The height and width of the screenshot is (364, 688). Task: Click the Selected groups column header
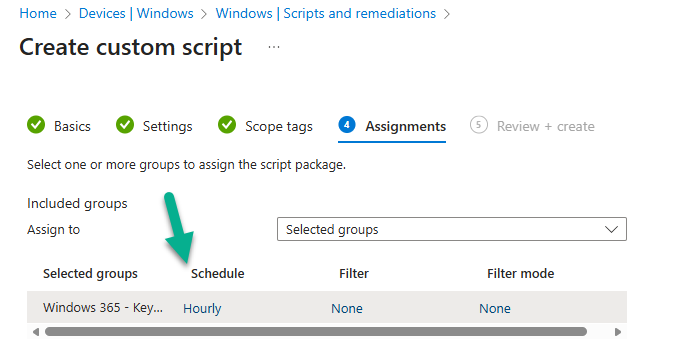click(90, 274)
